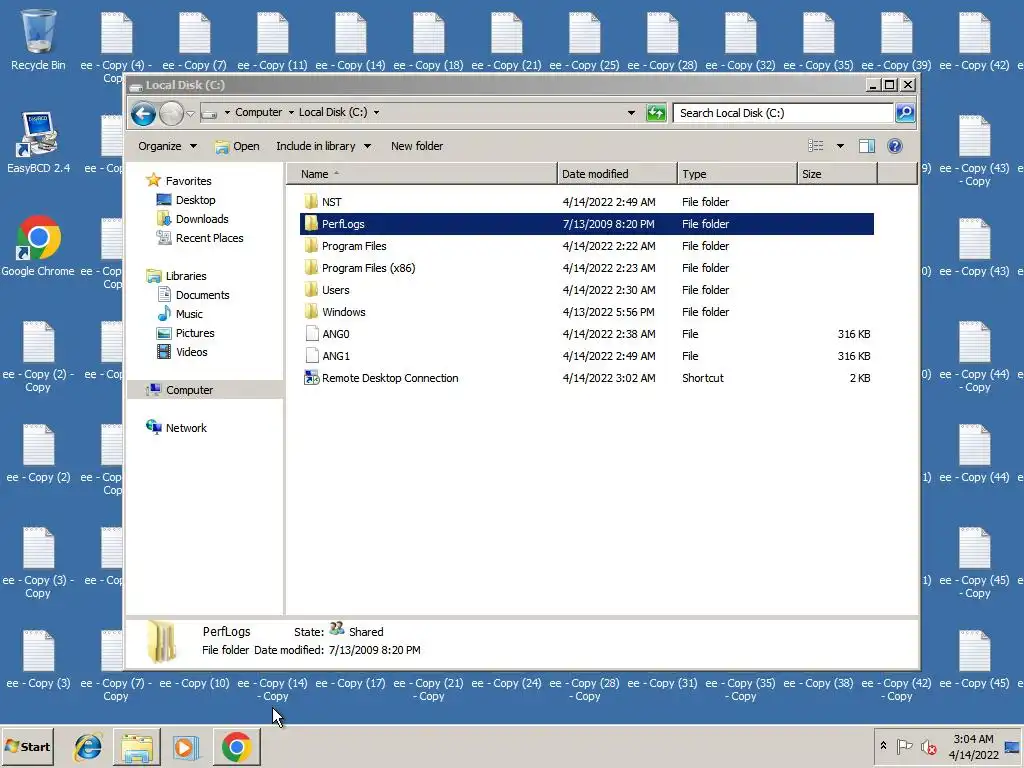Refresh the Local Disk (C:) view
The image size is (1024, 768).
(x=656, y=113)
